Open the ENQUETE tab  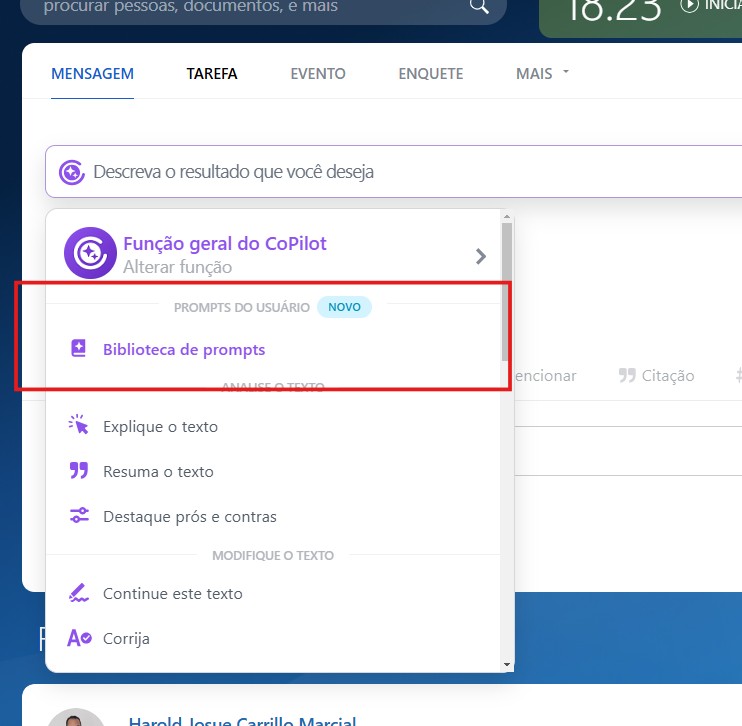(430, 73)
